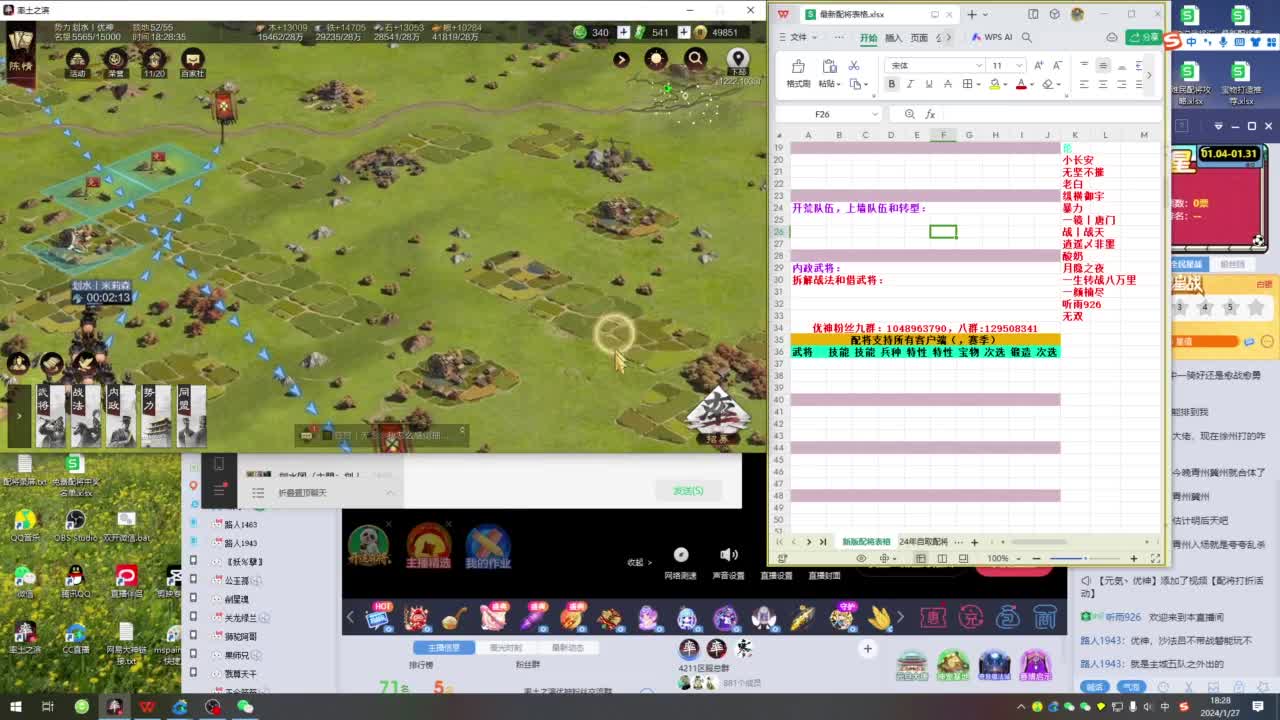The height and width of the screenshot is (720, 1280).
Task: Open the font name 宋体 dropdown
Action: click(979, 65)
